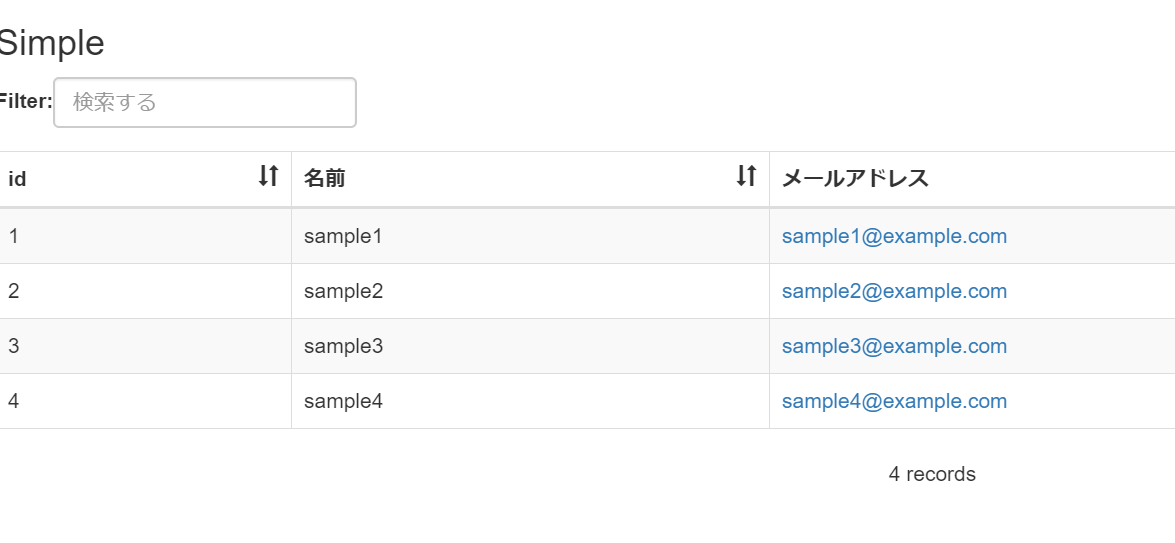Click the 4 records count text

[932, 474]
